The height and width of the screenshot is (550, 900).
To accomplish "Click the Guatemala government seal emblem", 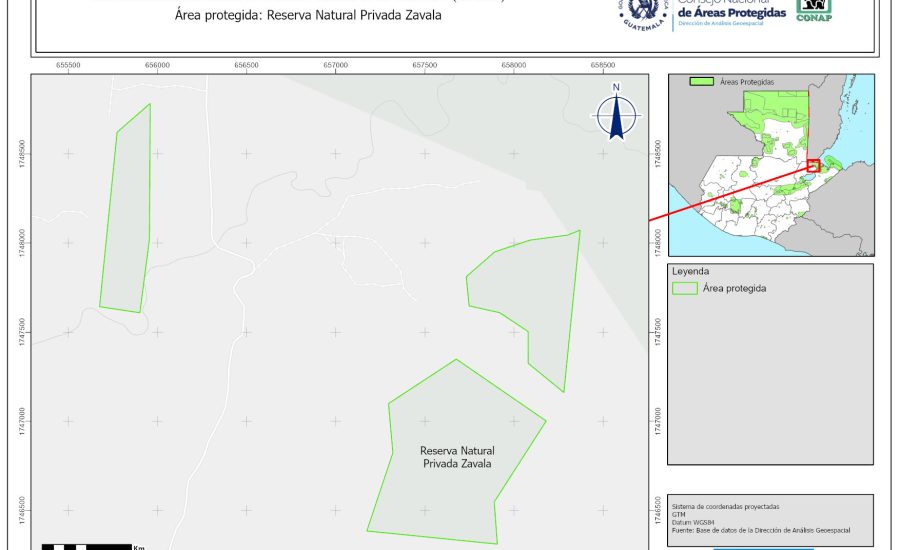I will click(643, 12).
